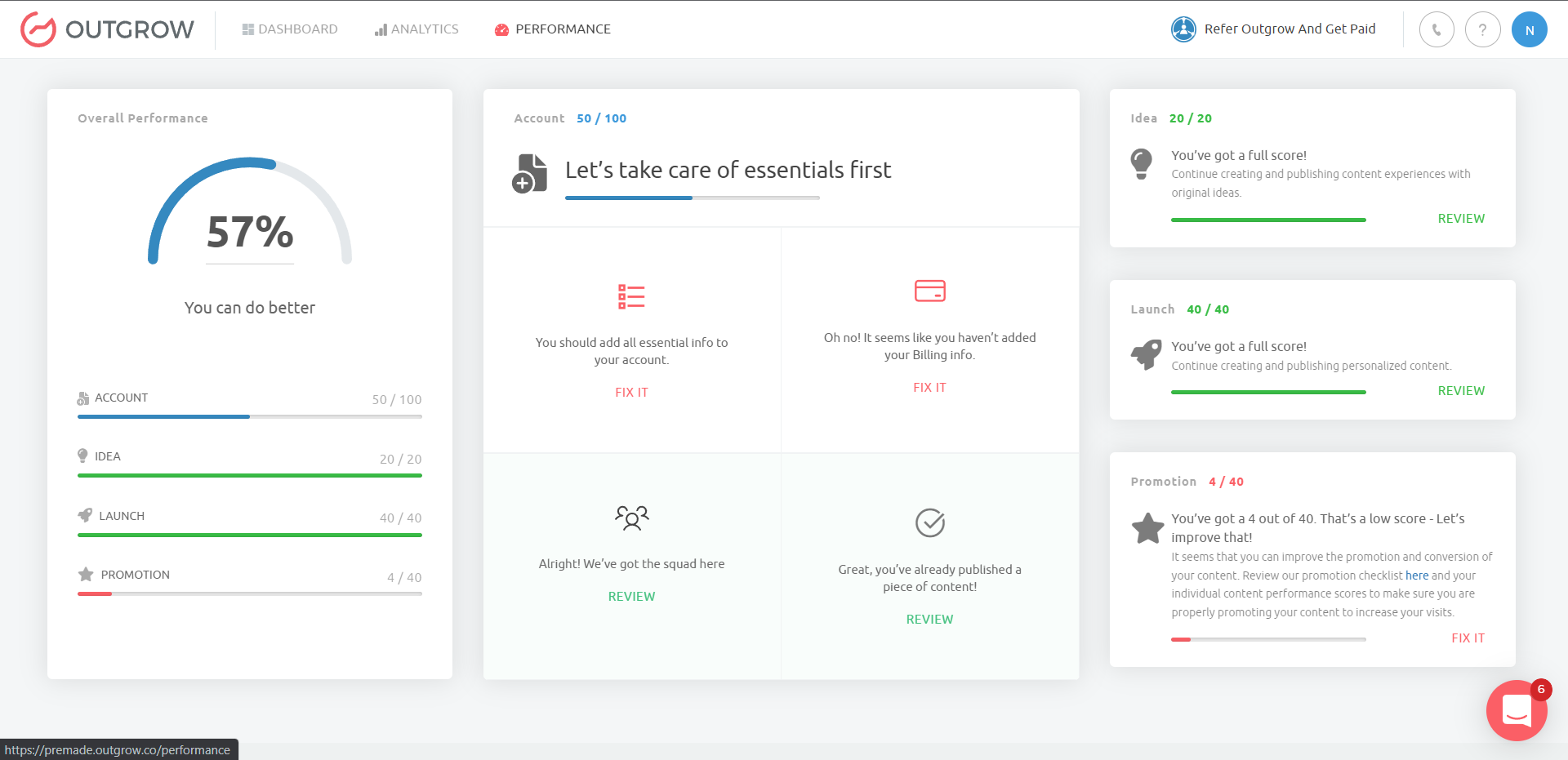The width and height of the screenshot is (1568, 760).
Task: Click the essentials document-plus icon
Action: [529, 173]
